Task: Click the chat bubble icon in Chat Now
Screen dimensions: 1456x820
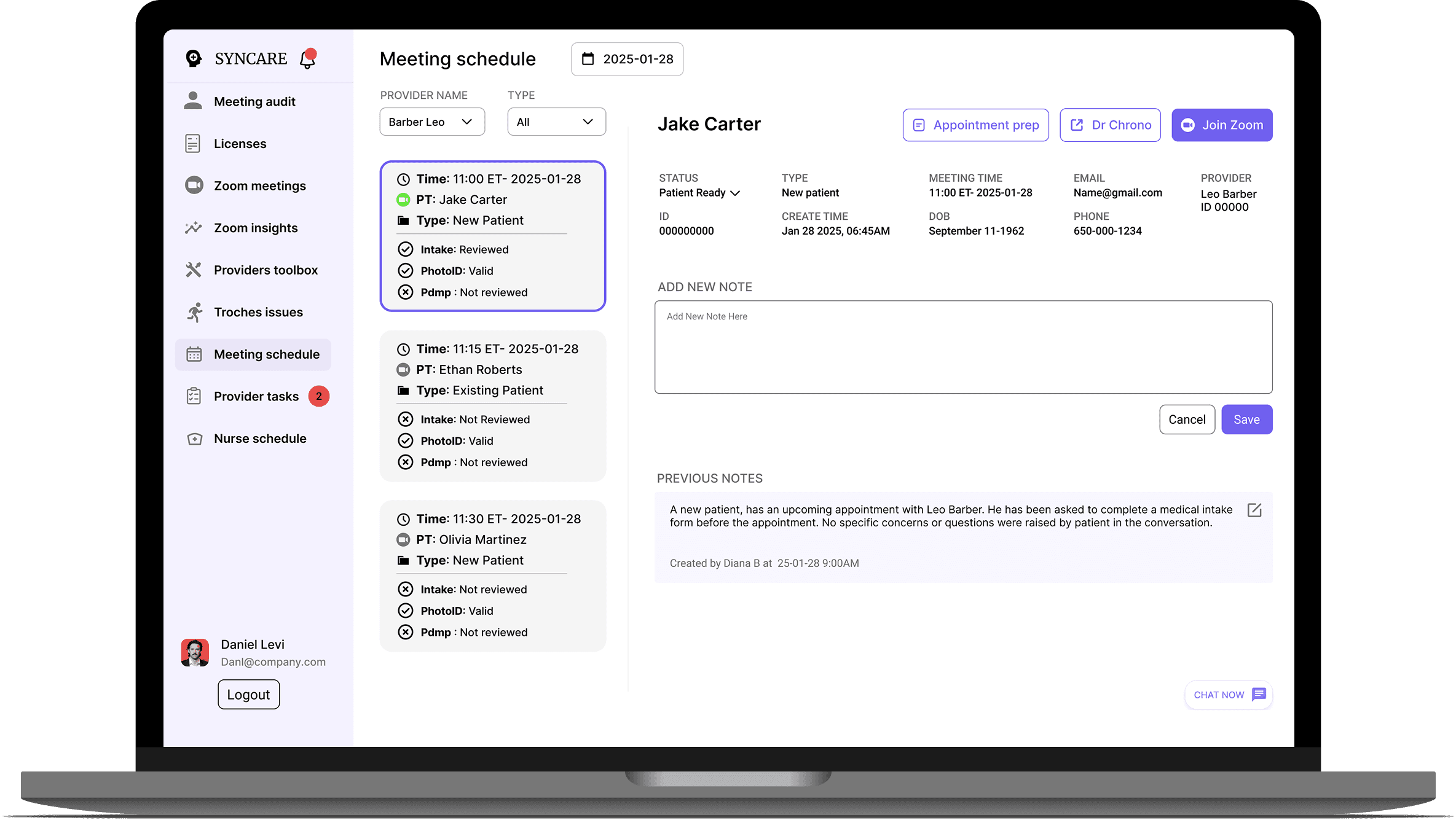Action: click(x=1259, y=694)
